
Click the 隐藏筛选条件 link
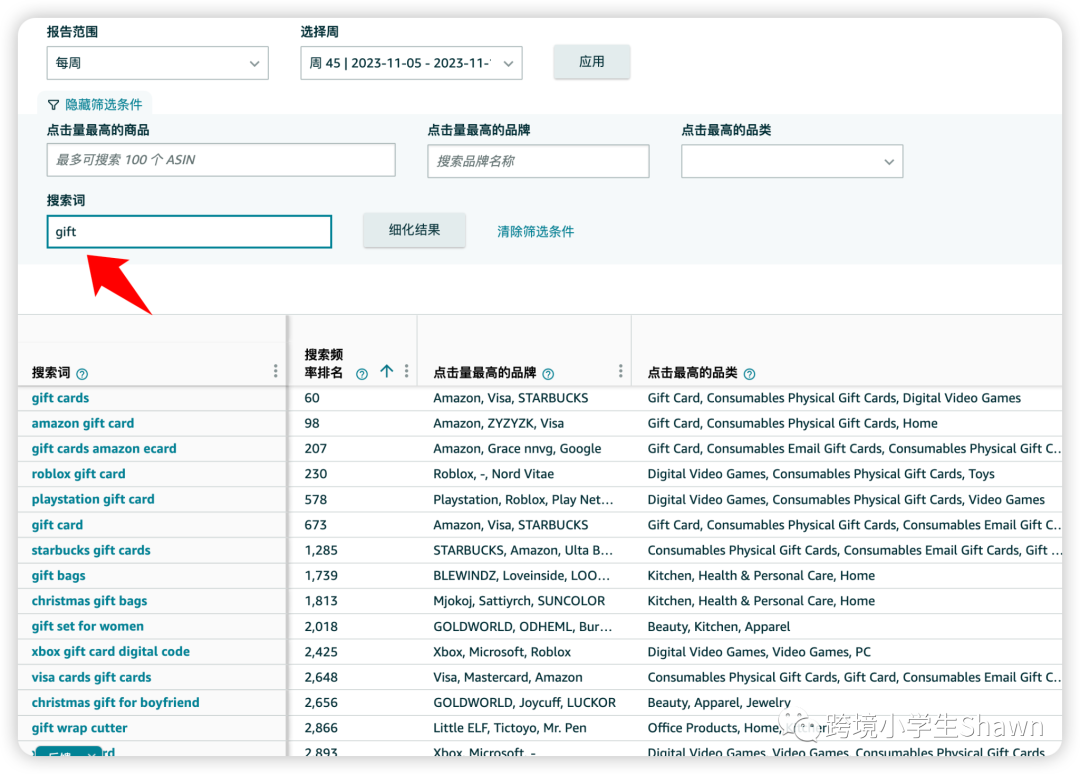pyautogui.click(x=102, y=103)
